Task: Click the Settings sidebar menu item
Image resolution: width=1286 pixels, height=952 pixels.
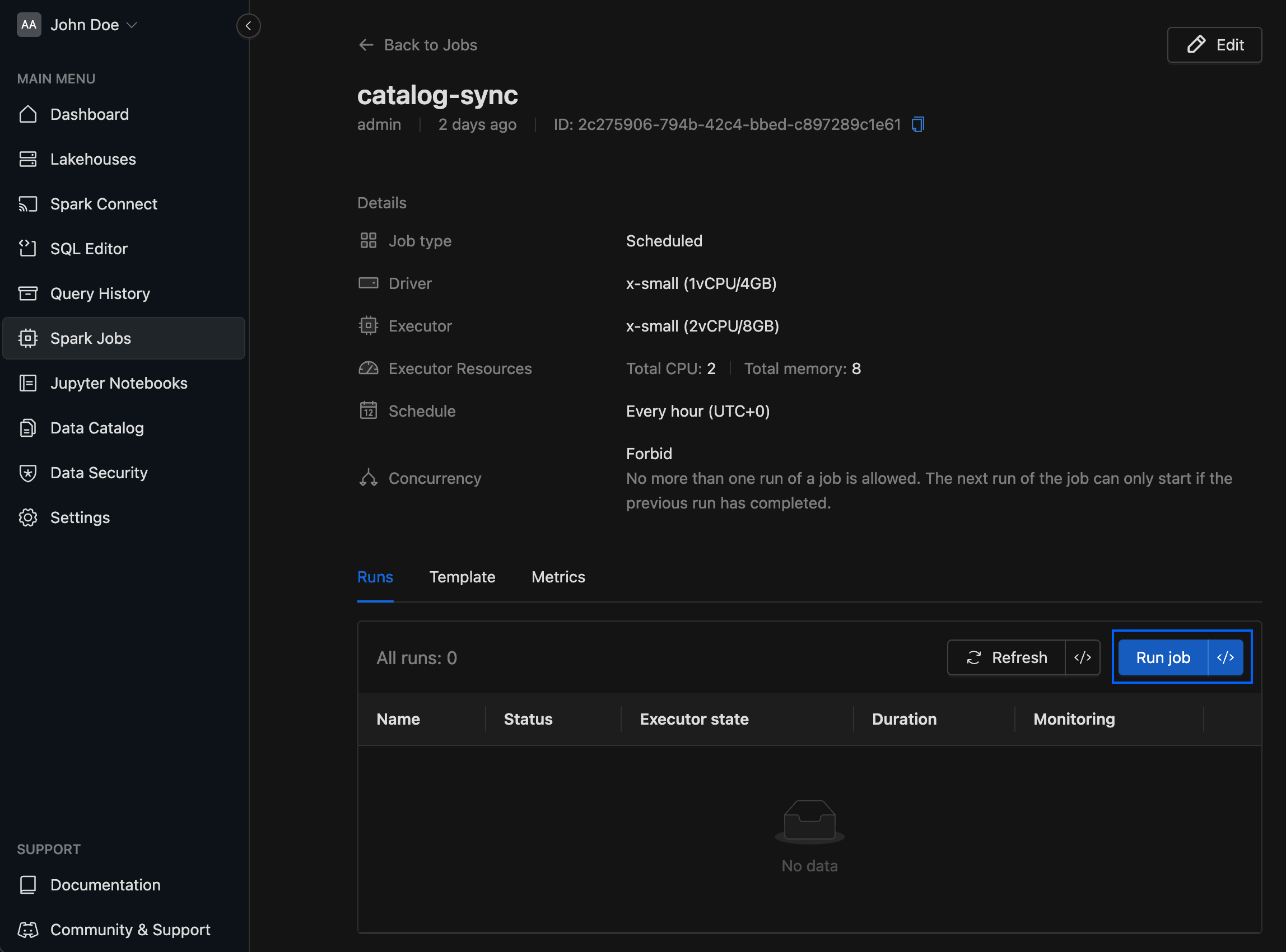Action: pyautogui.click(x=80, y=517)
